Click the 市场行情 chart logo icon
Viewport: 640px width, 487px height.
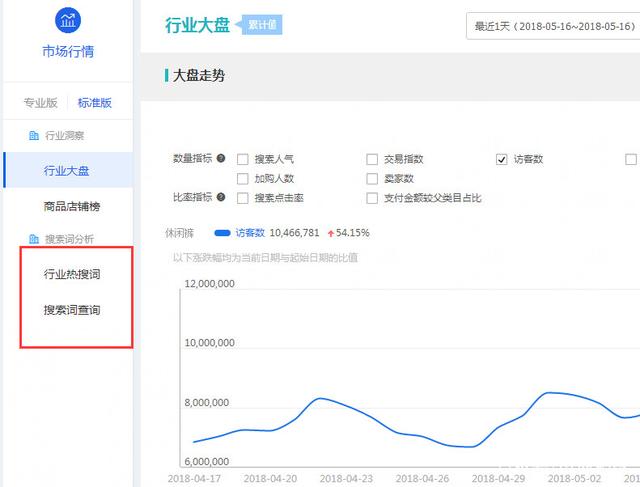click(68, 20)
